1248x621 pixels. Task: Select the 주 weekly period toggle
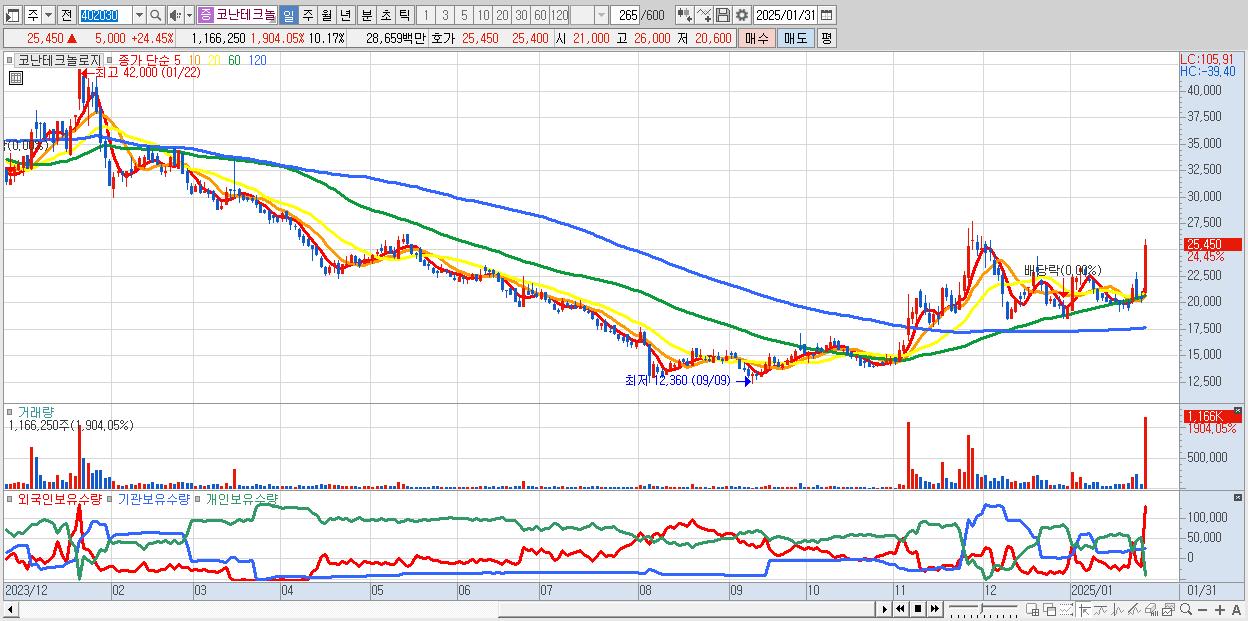[x=308, y=15]
